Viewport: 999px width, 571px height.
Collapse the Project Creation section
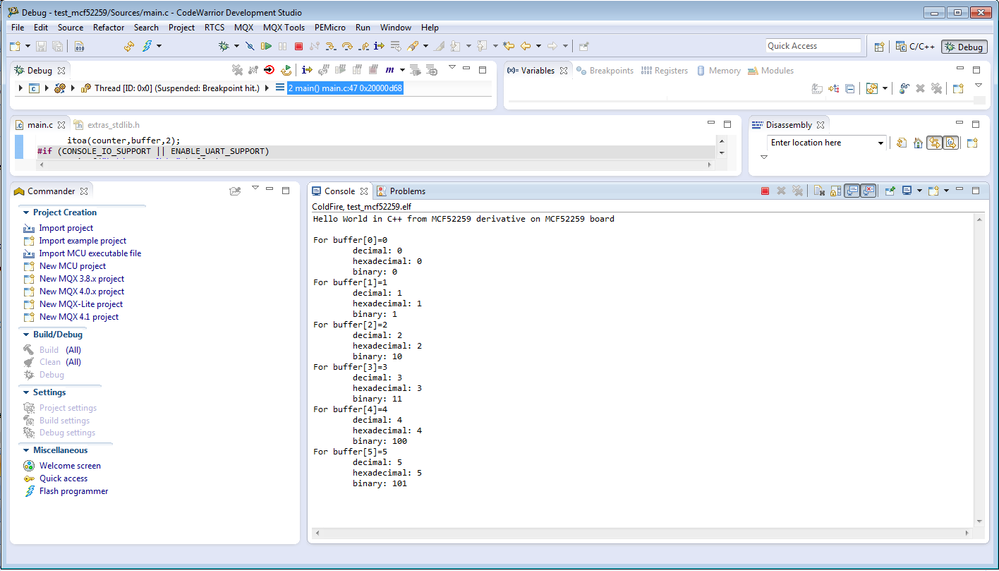click(x=25, y=212)
